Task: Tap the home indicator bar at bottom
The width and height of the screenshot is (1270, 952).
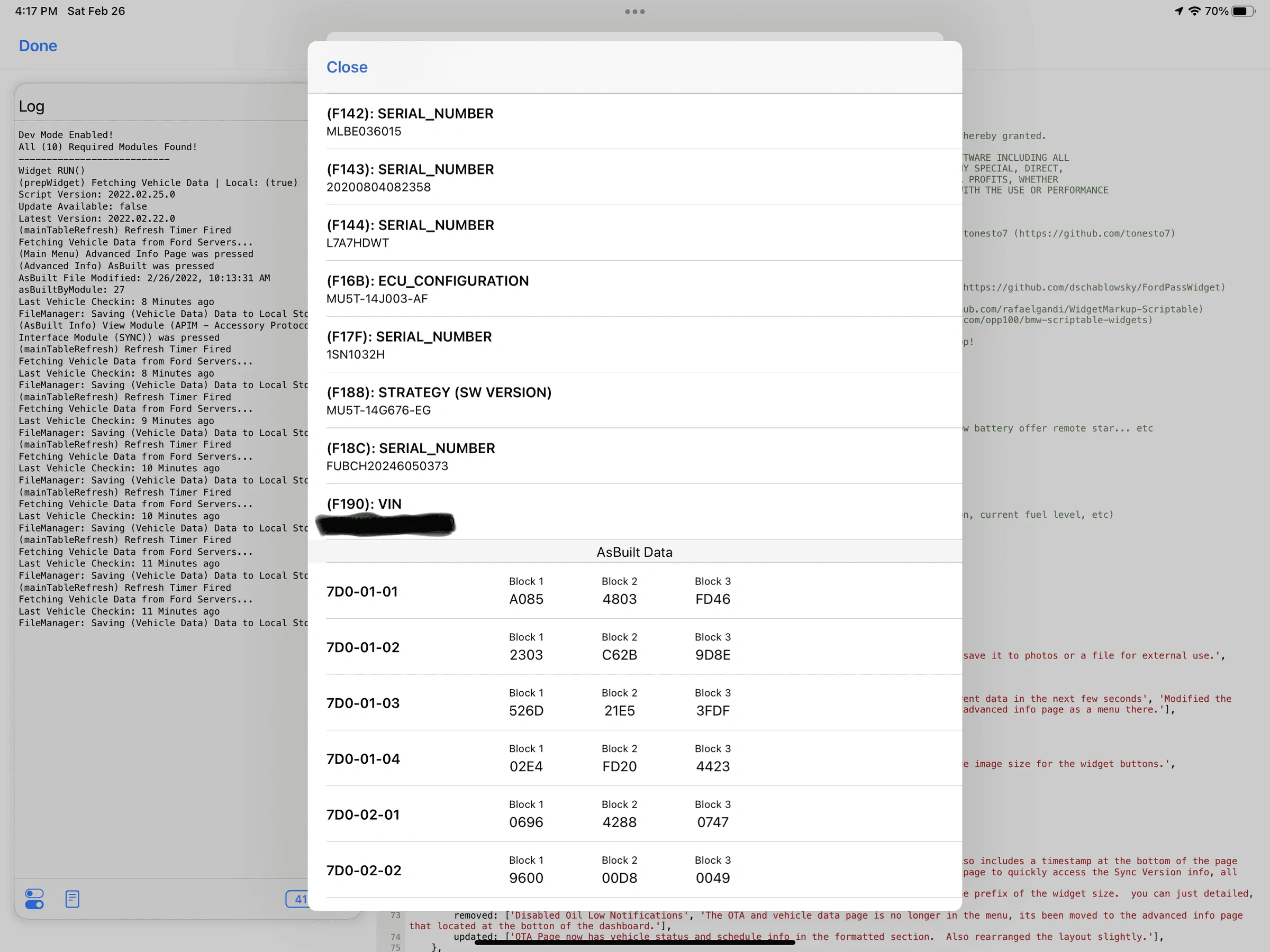Action: (x=634, y=942)
